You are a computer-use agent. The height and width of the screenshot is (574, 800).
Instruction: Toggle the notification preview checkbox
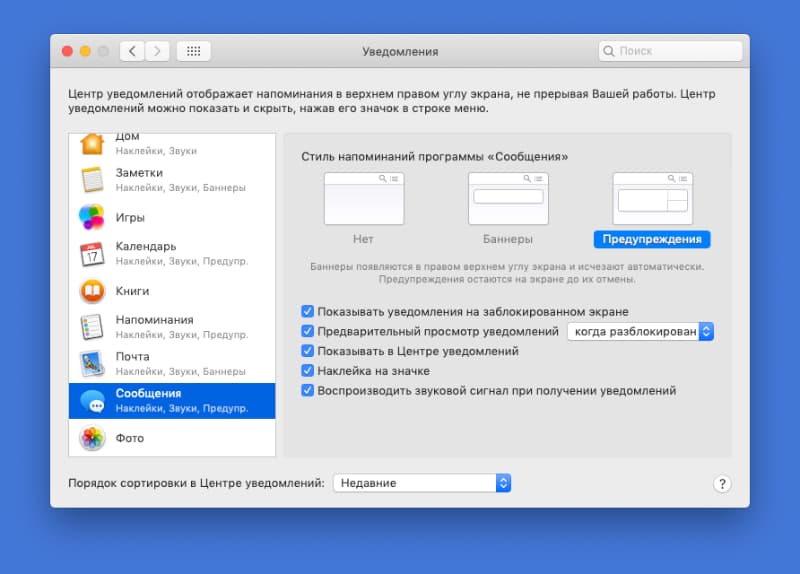[x=307, y=331]
